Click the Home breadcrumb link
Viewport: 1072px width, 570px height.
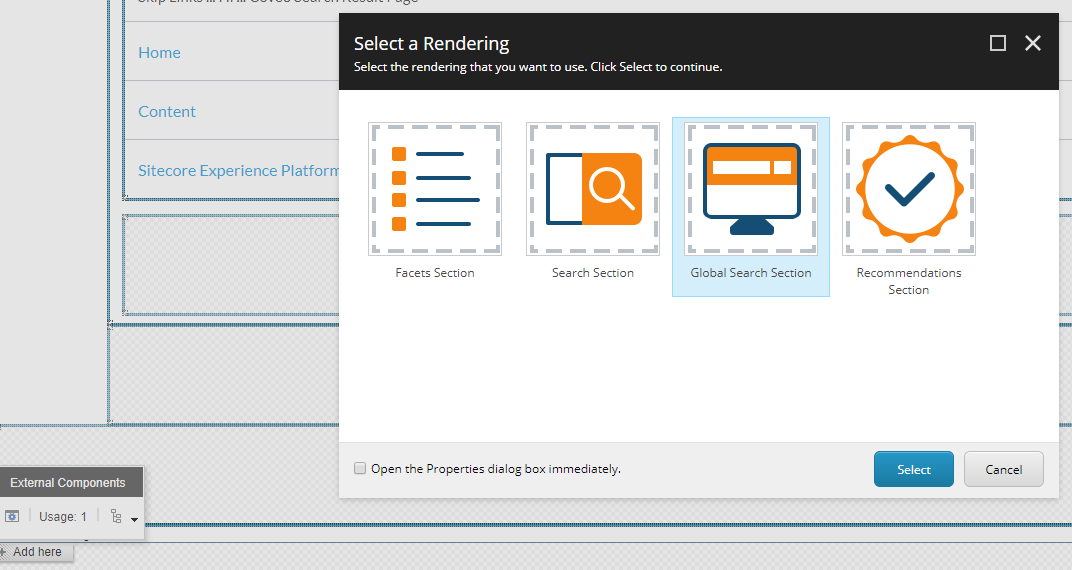tap(159, 52)
